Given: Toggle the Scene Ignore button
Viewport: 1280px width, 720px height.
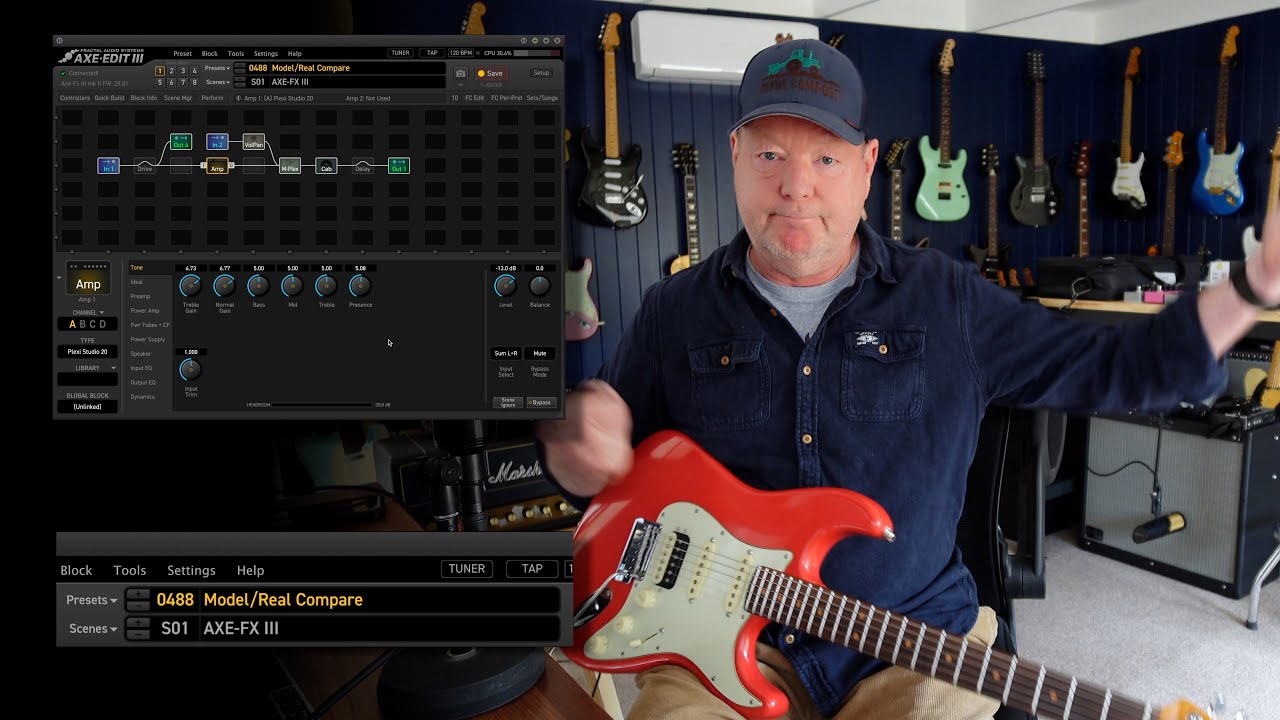Looking at the screenshot, I should 507,402.
